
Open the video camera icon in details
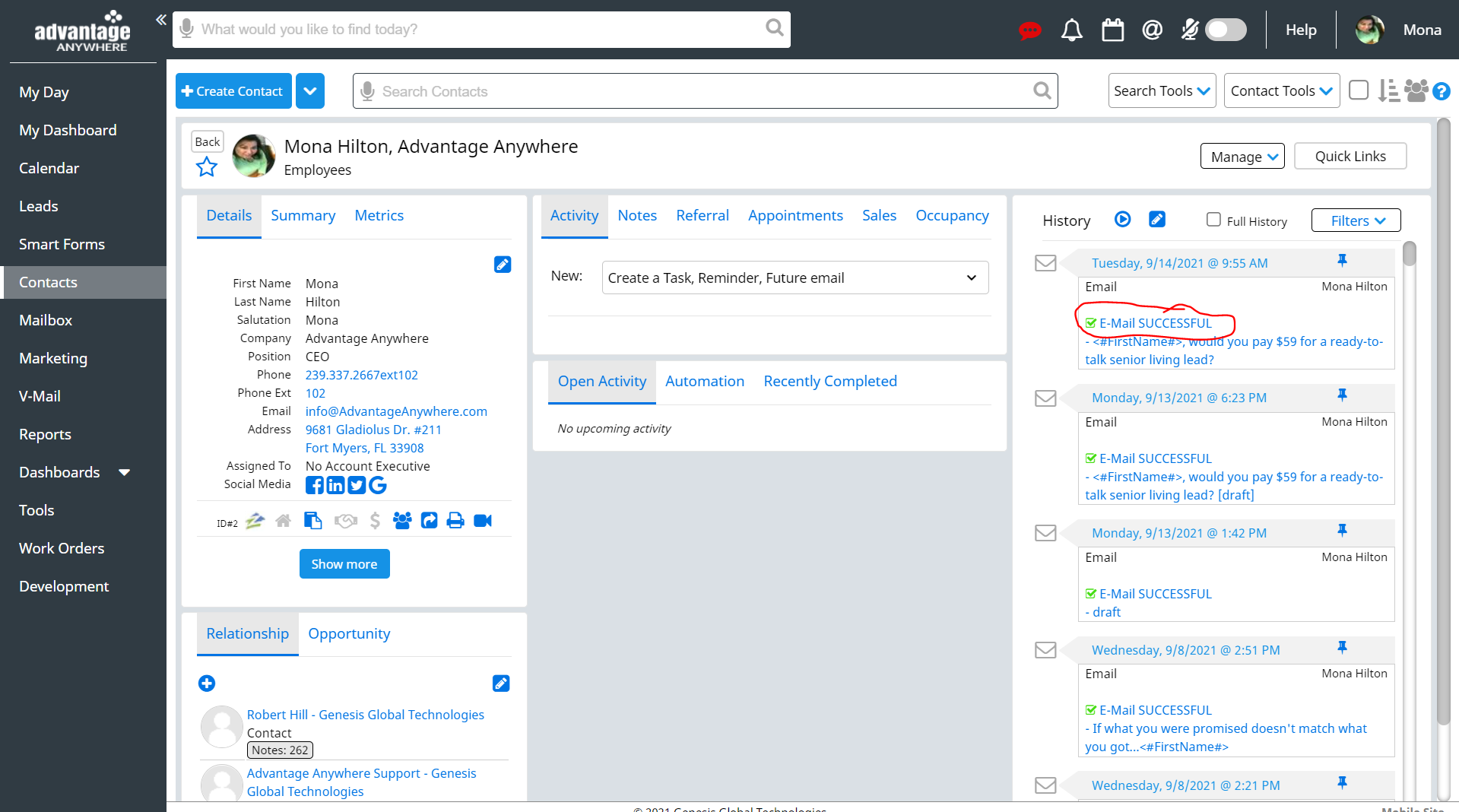click(483, 521)
